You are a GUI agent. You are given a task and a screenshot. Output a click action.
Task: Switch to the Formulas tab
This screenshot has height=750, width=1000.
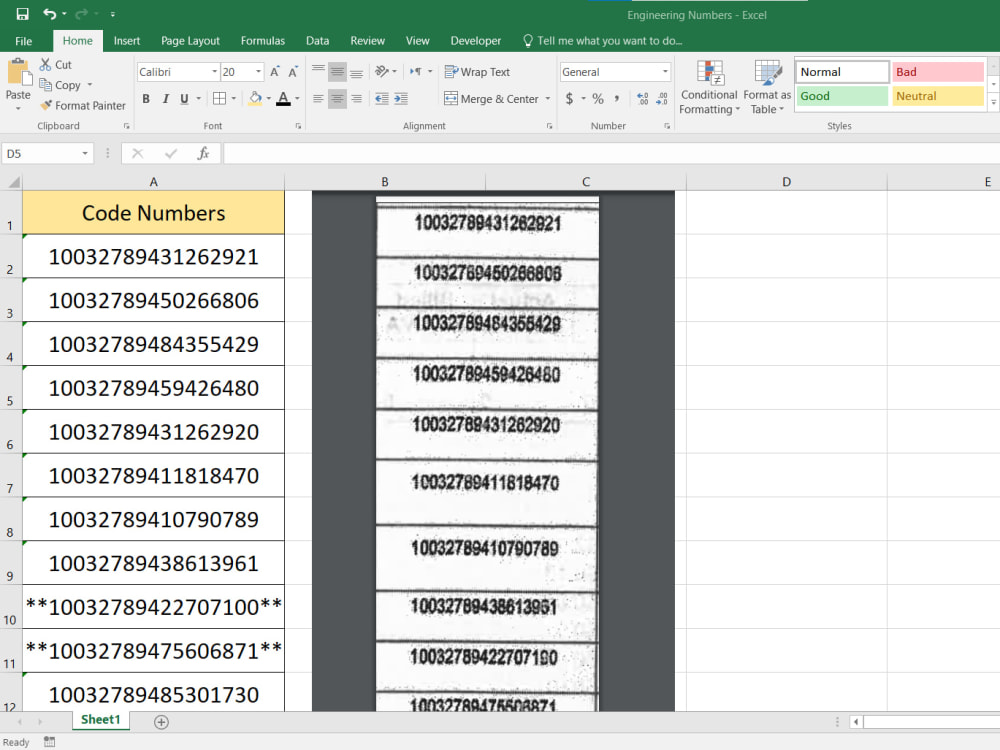point(263,41)
